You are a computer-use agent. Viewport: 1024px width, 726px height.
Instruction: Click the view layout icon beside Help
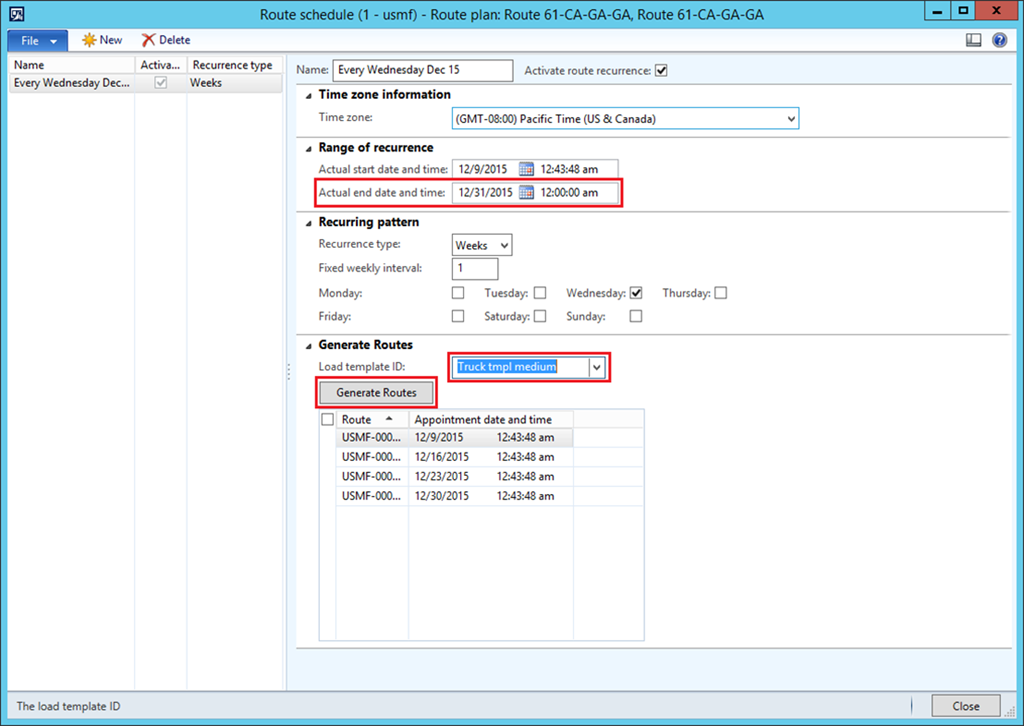click(x=974, y=40)
